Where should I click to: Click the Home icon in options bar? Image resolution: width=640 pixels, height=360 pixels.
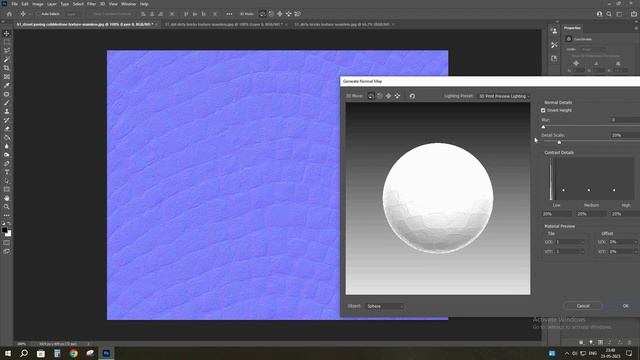(9, 14)
